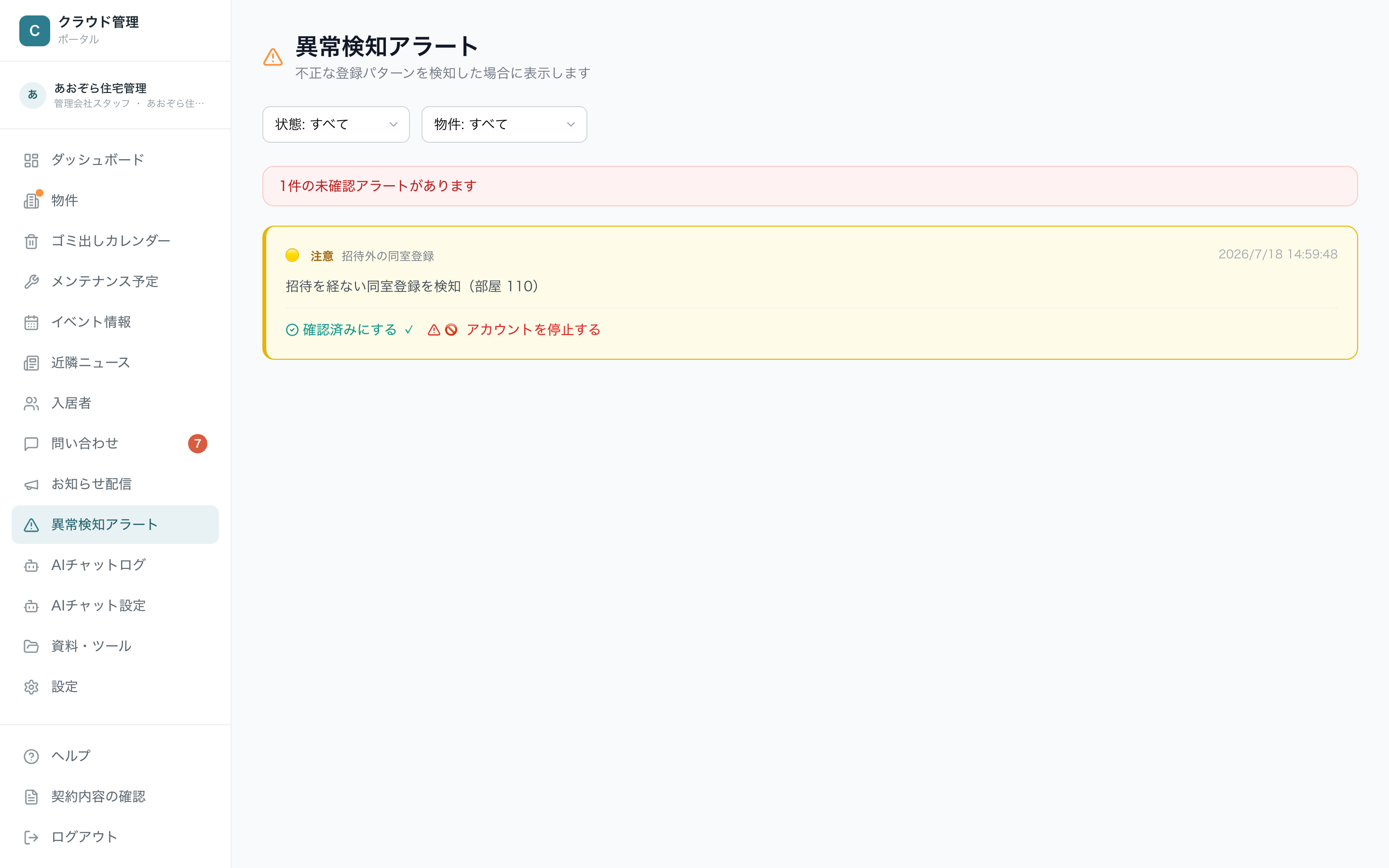Click the ゴミ出しカレンダー trash icon
The image size is (1389, 868).
[31, 242]
